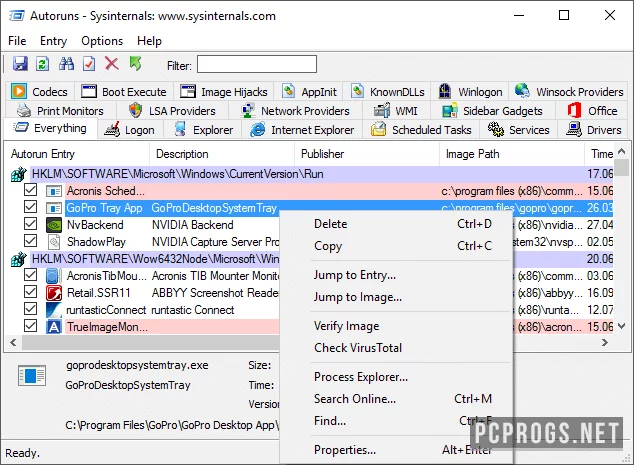Viewport: 634px width, 465px height.
Task: Click the Save toolbar icon
Action: 20,64
